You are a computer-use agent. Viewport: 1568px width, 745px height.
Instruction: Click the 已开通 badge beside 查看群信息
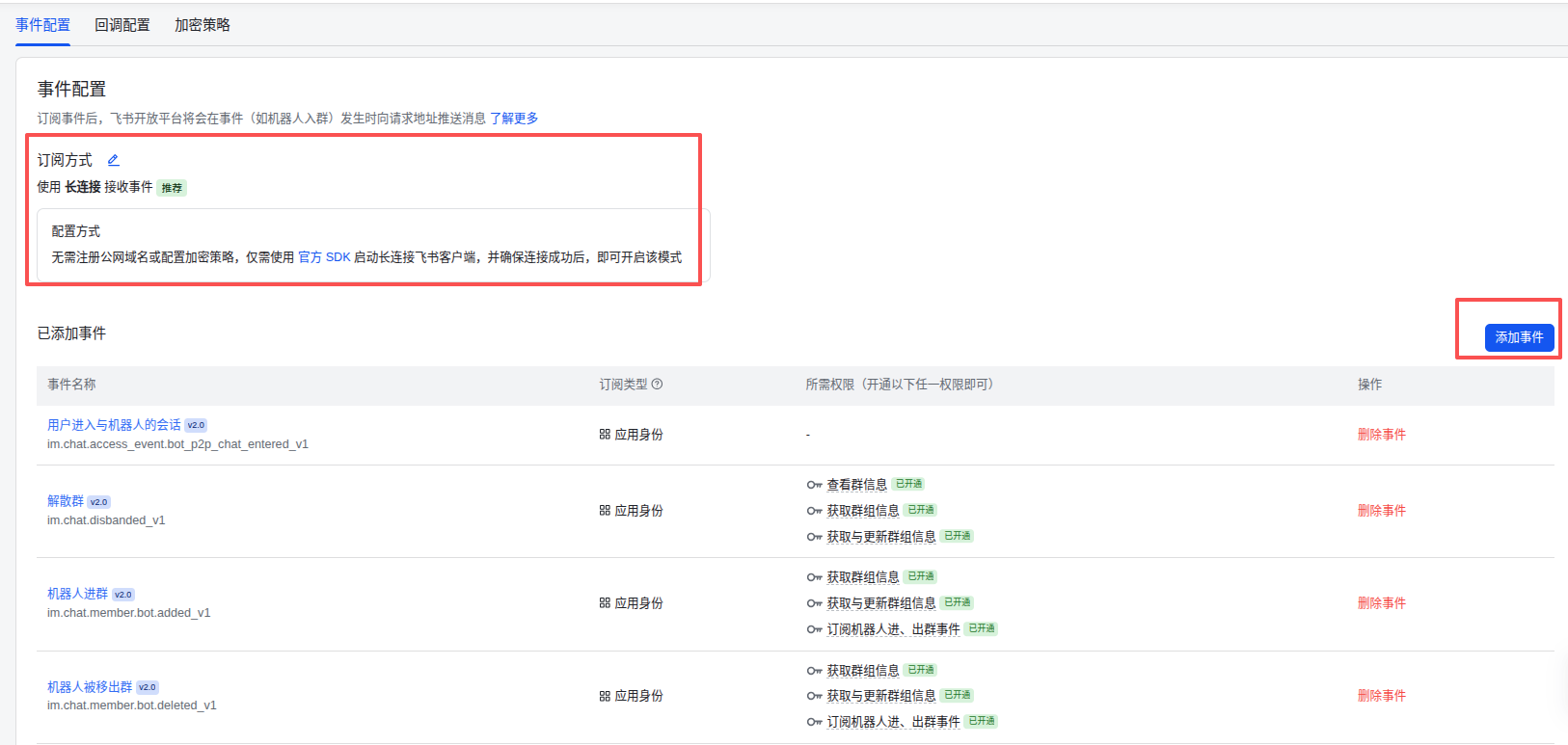[908, 484]
